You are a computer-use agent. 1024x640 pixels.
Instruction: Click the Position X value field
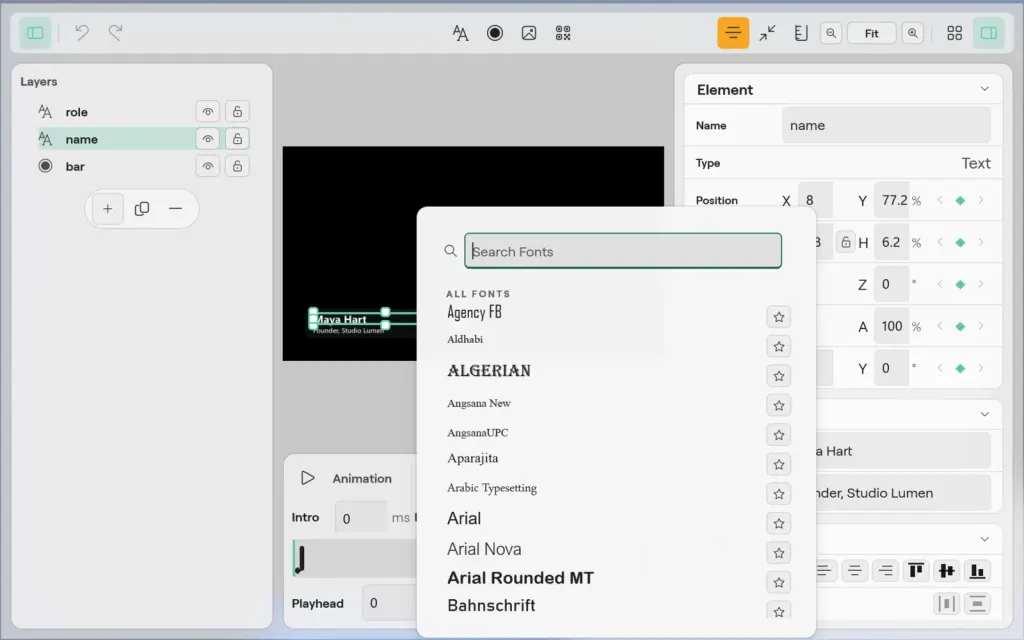(x=815, y=200)
